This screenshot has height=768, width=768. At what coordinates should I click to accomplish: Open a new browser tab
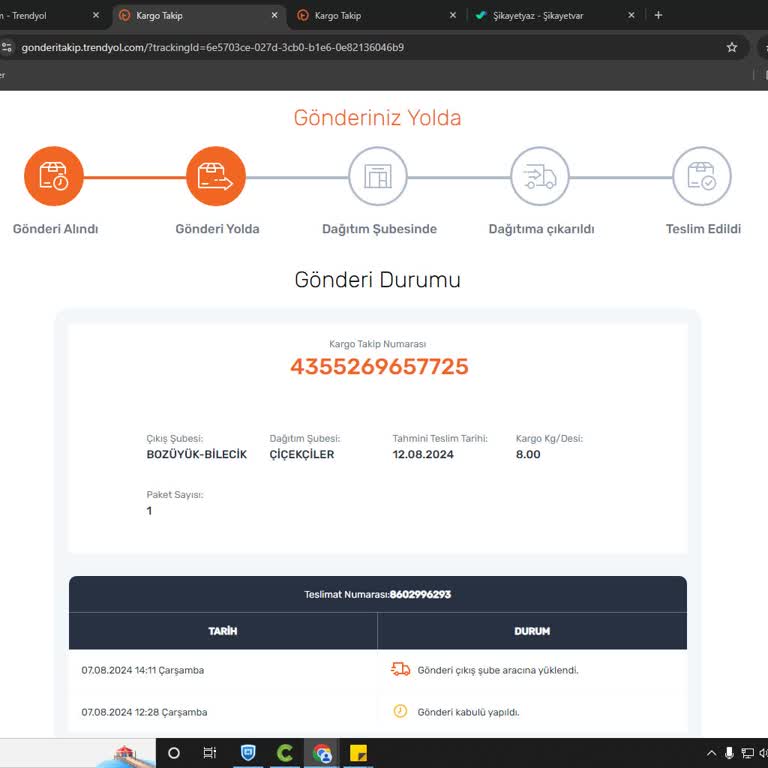tap(658, 15)
